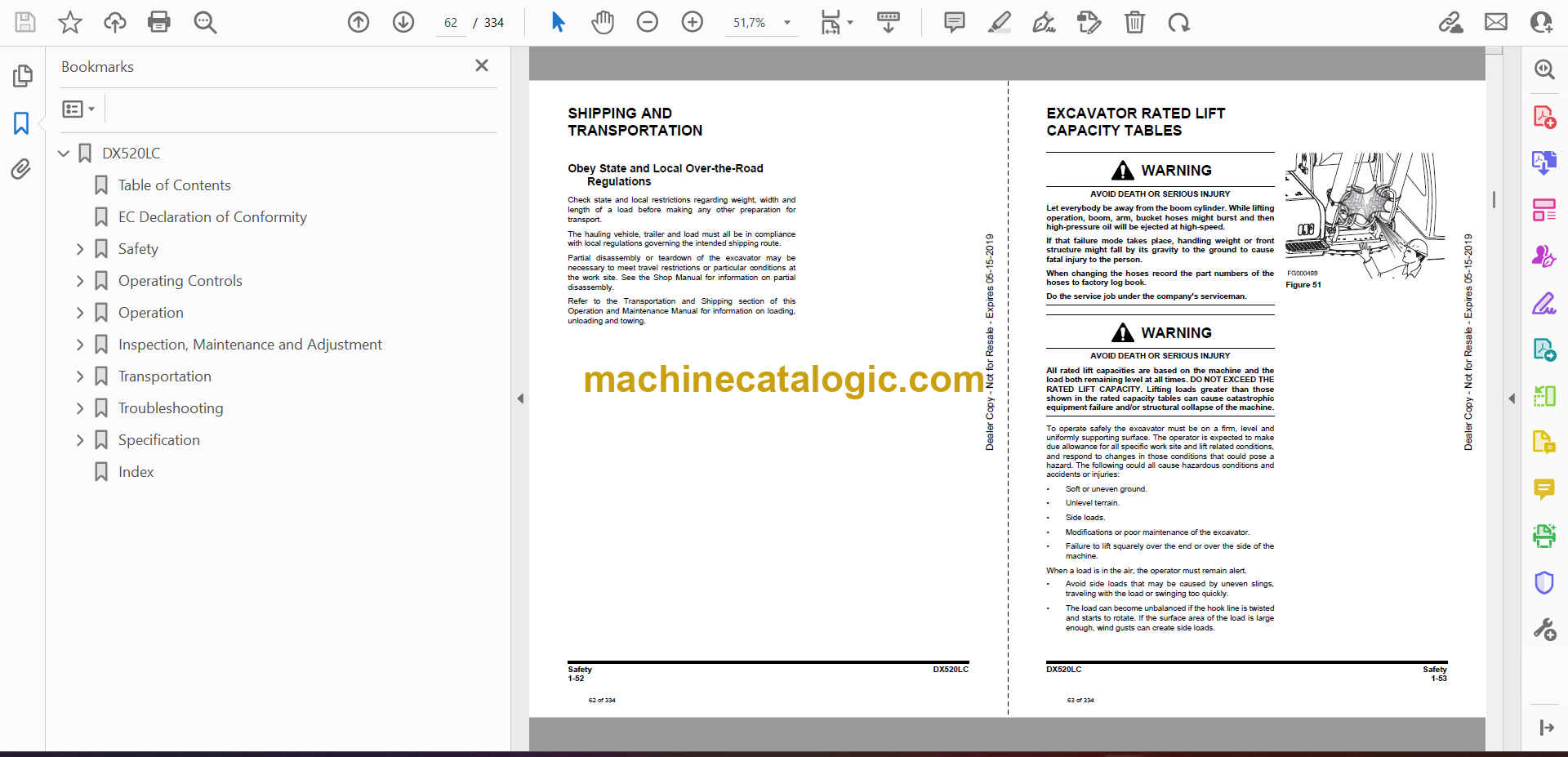The width and height of the screenshot is (1568, 757).
Task: Open the More Tools wrench icon
Action: click(x=1543, y=629)
